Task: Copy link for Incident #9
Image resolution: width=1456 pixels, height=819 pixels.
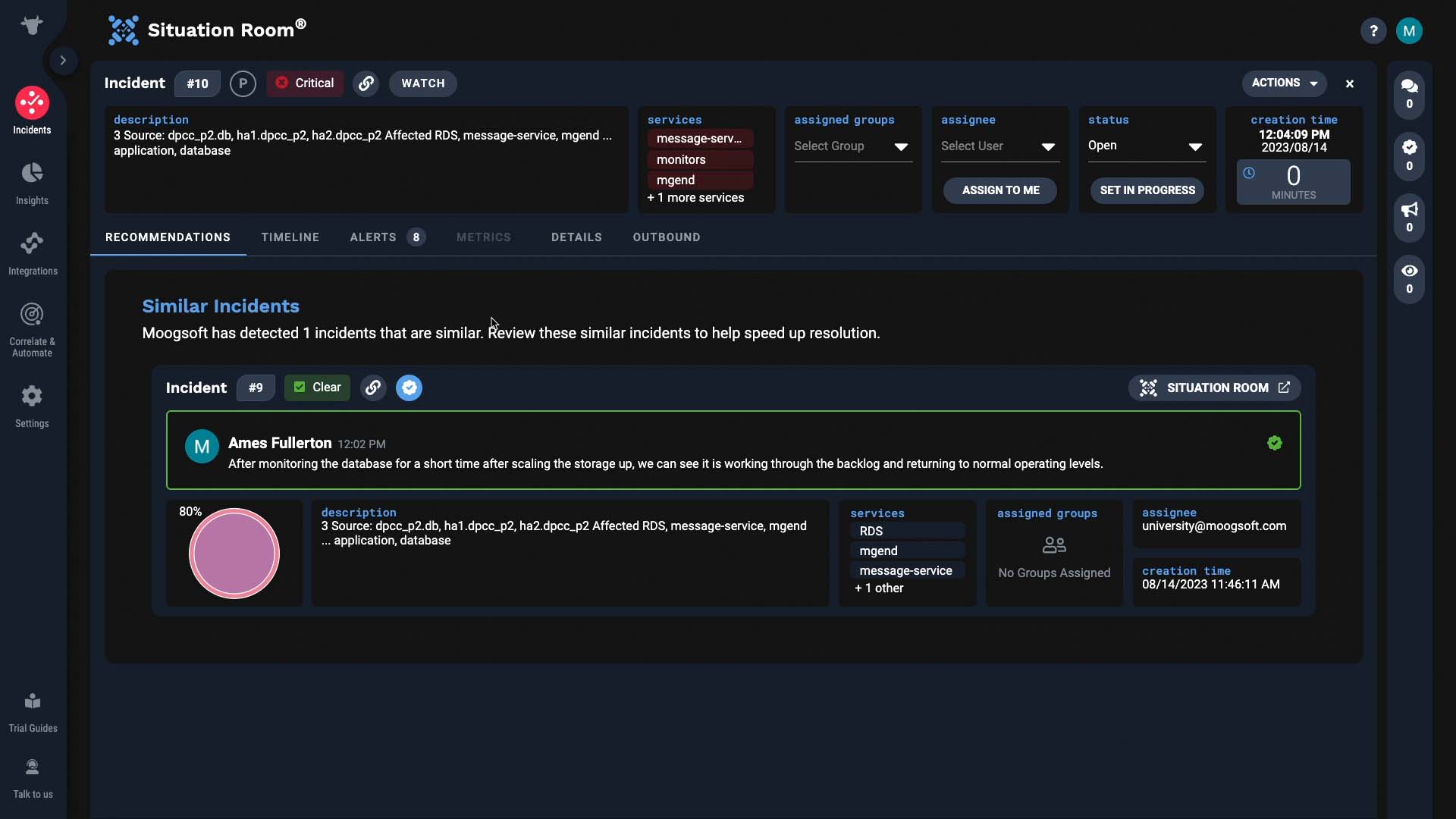Action: tap(373, 388)
